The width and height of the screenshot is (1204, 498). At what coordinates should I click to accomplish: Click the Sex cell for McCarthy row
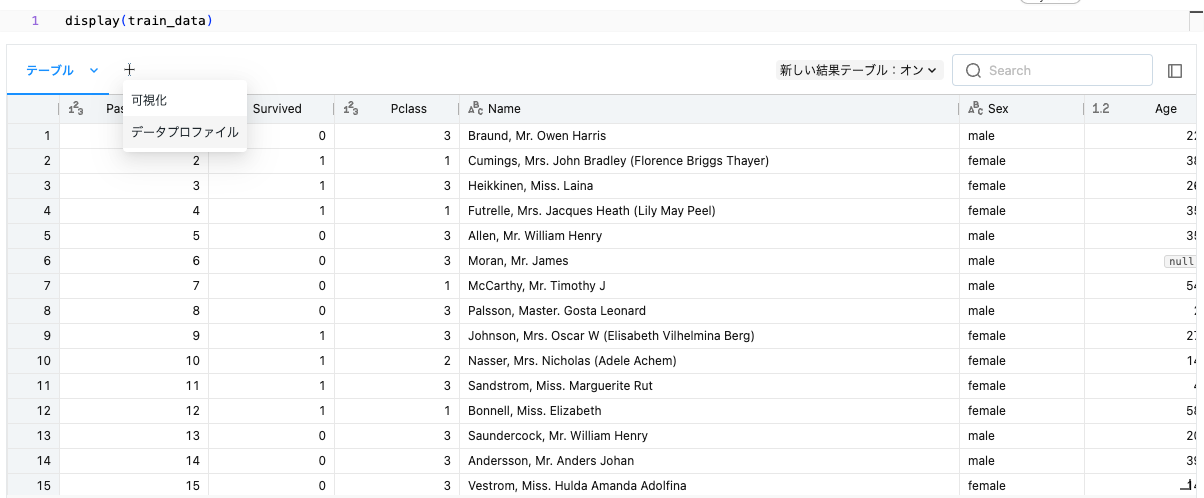[x=1021, y=286]
